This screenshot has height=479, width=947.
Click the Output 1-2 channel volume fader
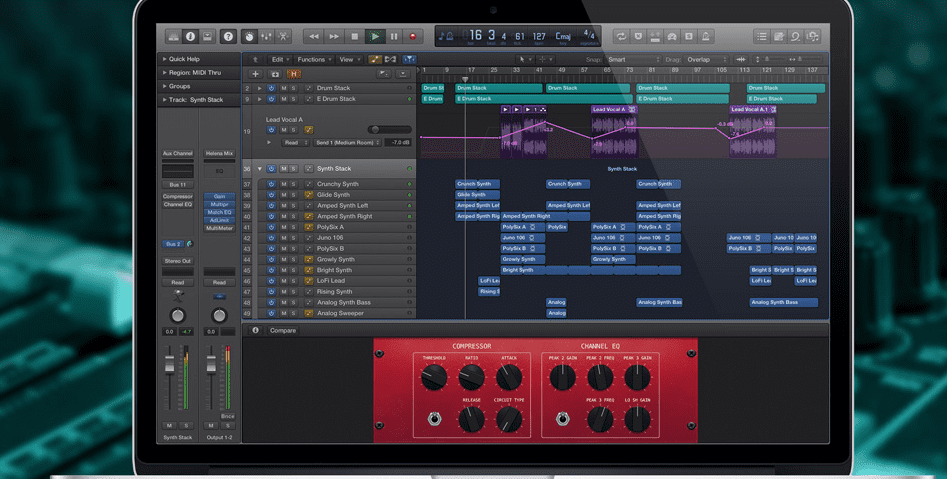pyautogui.click(x=211, y=362)
